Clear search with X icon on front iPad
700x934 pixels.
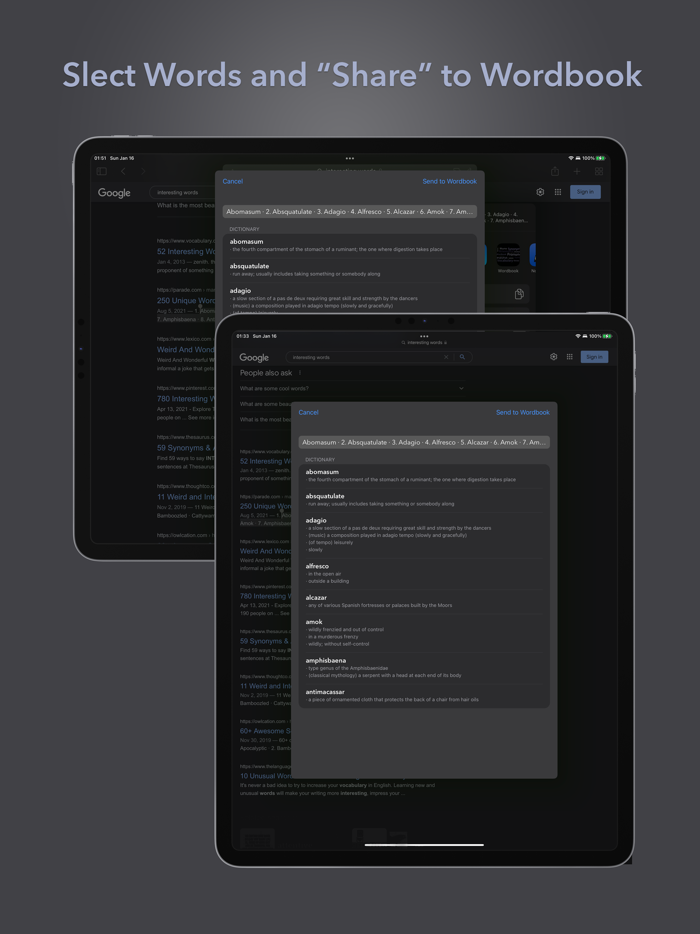pos(446,357)
